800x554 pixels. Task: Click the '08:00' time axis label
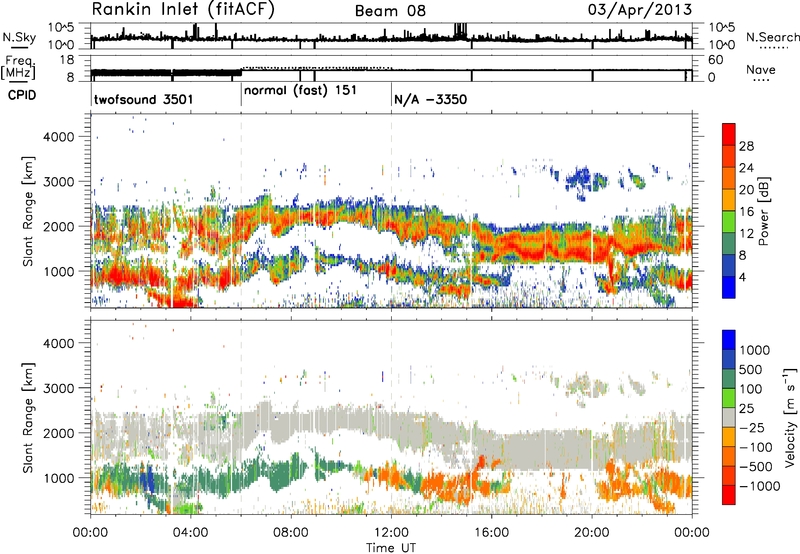click(x=291, y=533)
